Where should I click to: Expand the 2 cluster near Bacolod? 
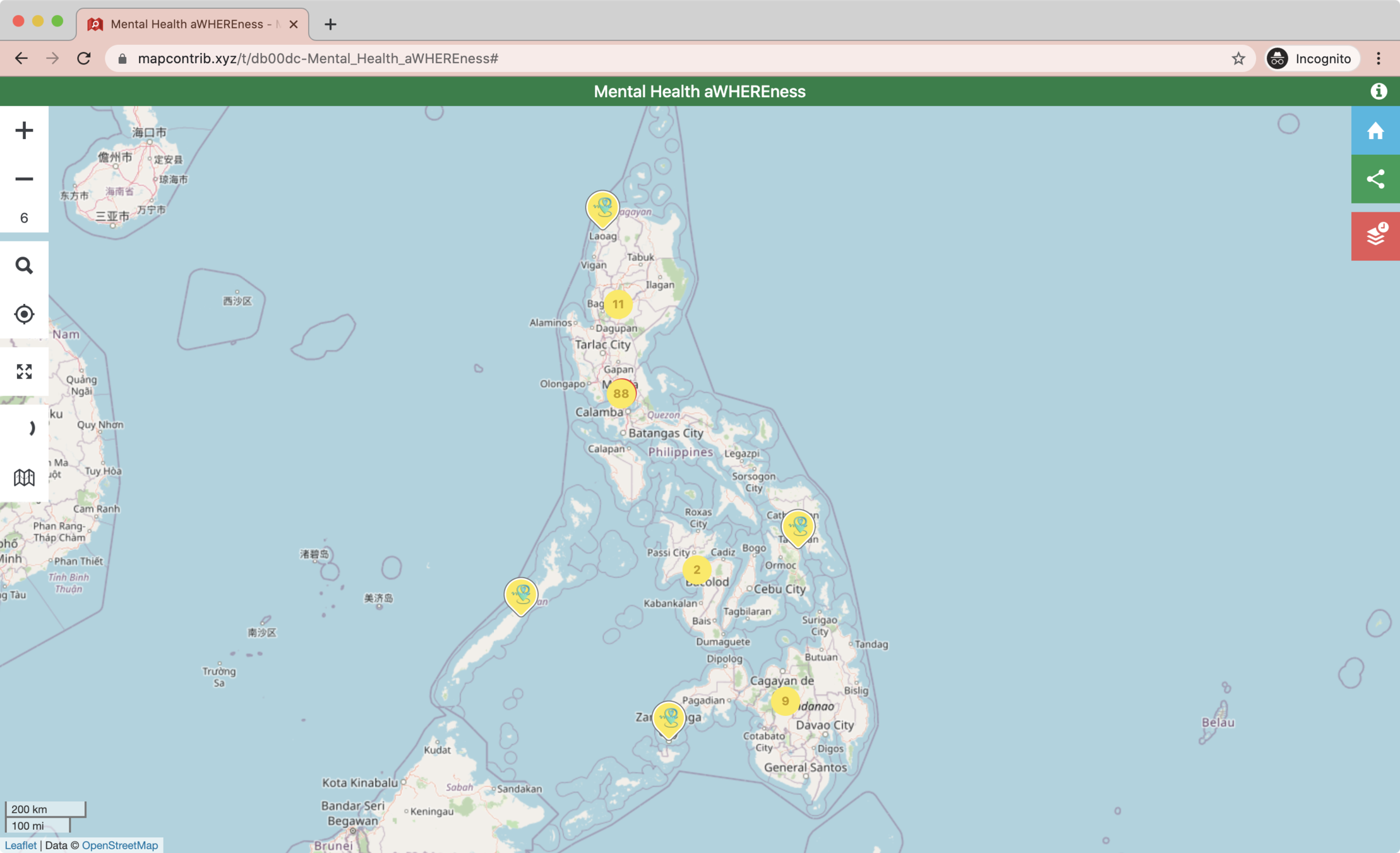tap(697, 569)
